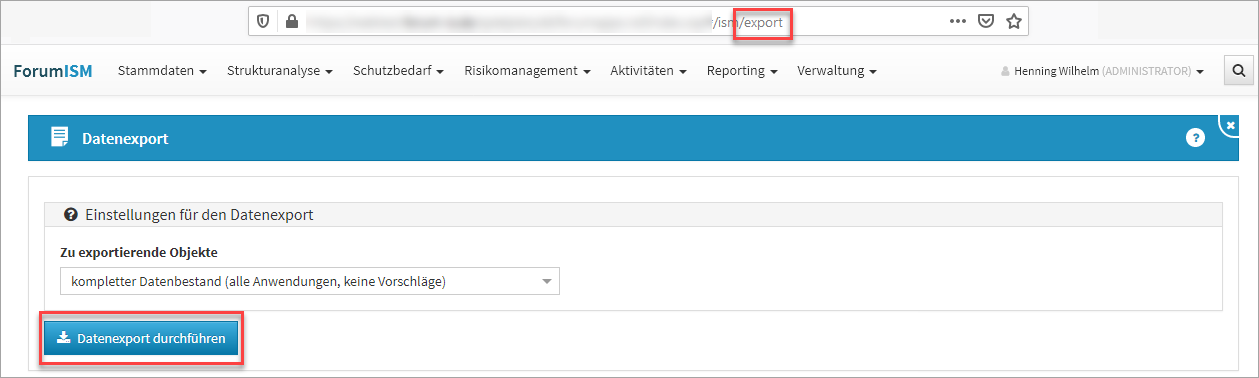Screen dimensions: 1259x378
Task: Open the help question mark icon in the Datenexport header
Action: point(1195,138)
